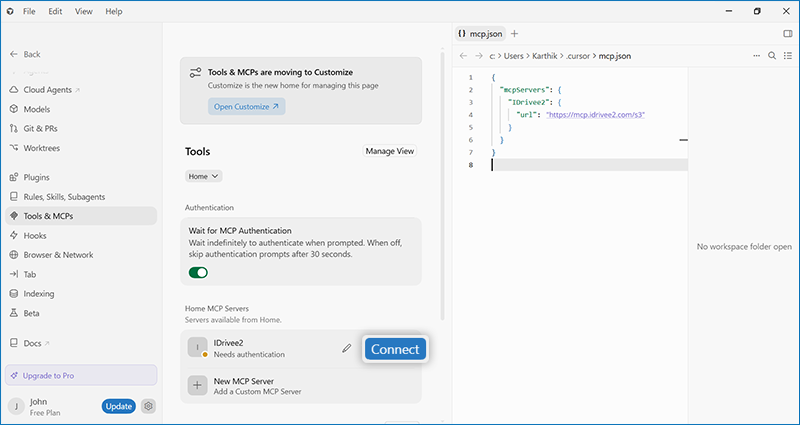Go Back from settings sidebar
The image size is (800, 425).
tap(25, 54)
